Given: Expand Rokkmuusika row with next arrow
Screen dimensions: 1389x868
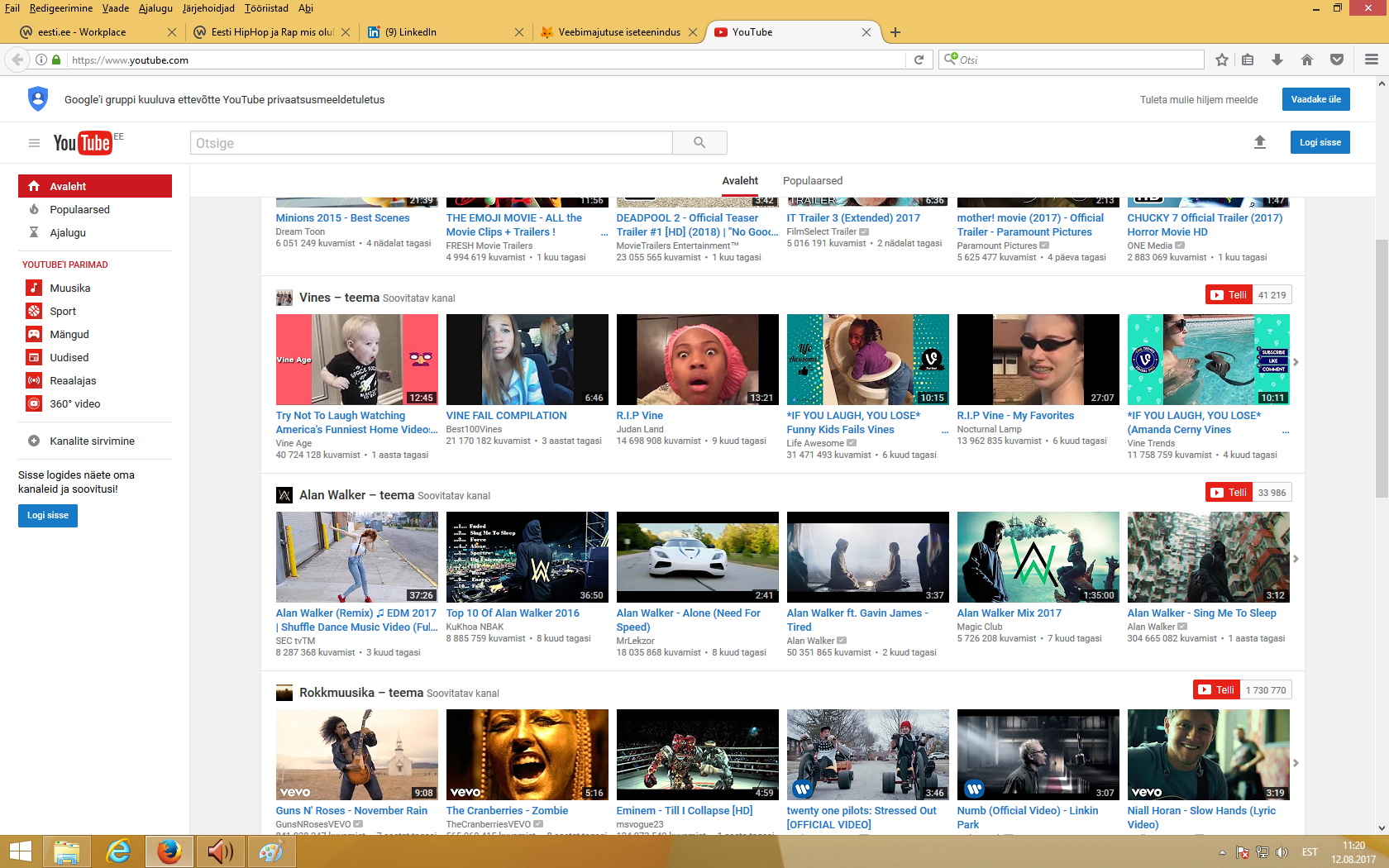Looking at the screenshot, I should coord(1296,763).
